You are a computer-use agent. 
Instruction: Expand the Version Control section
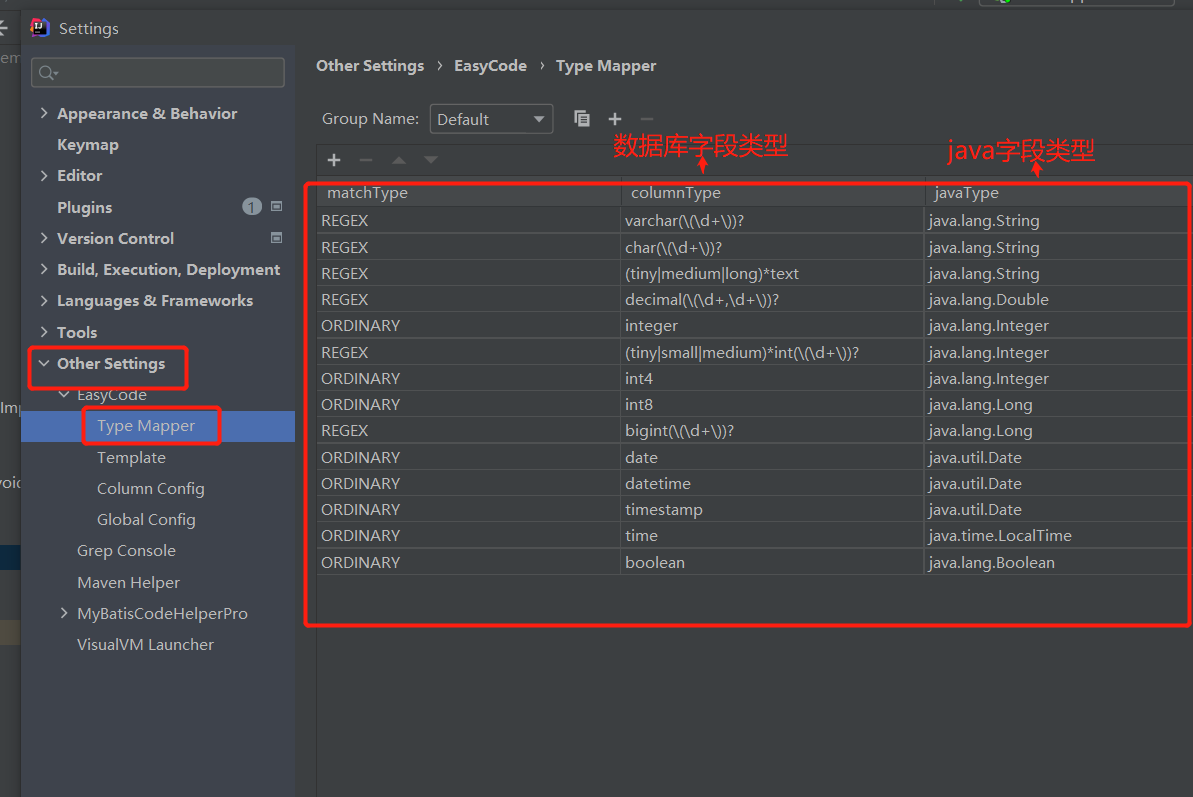(x=44, y=238)
